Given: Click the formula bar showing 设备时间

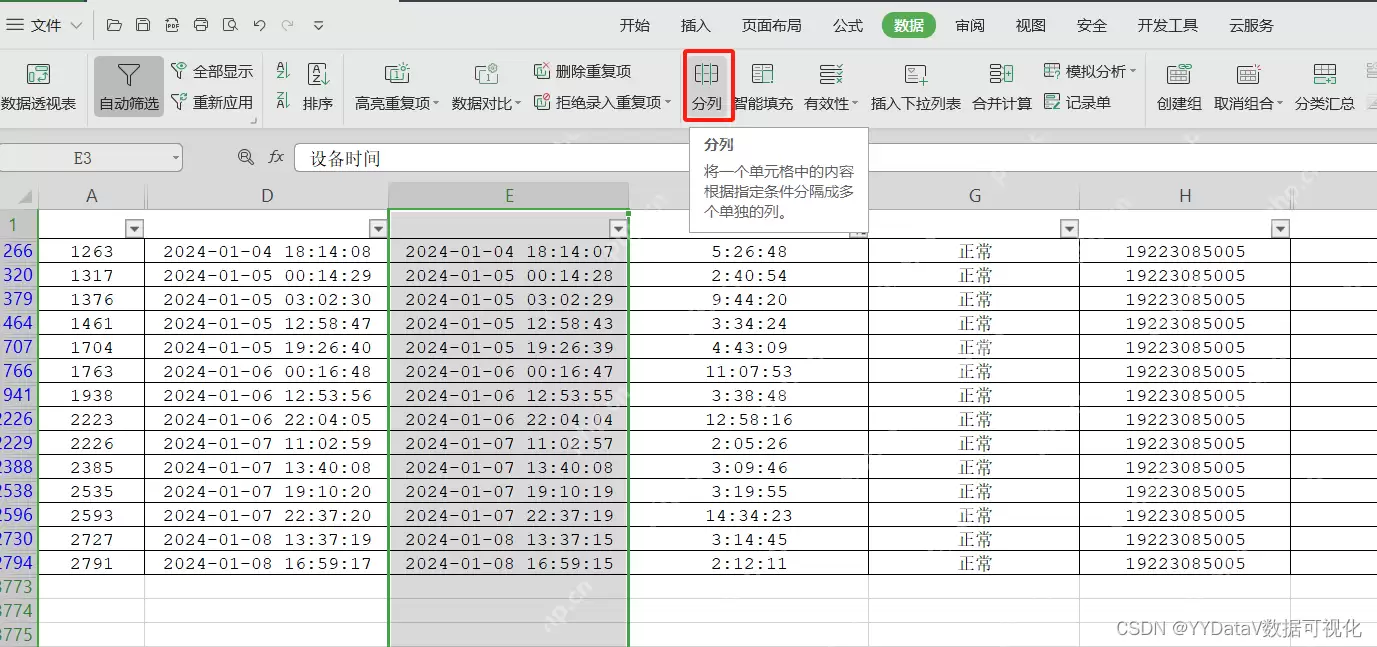Looking at the screenshot, I should pos(835,158).
